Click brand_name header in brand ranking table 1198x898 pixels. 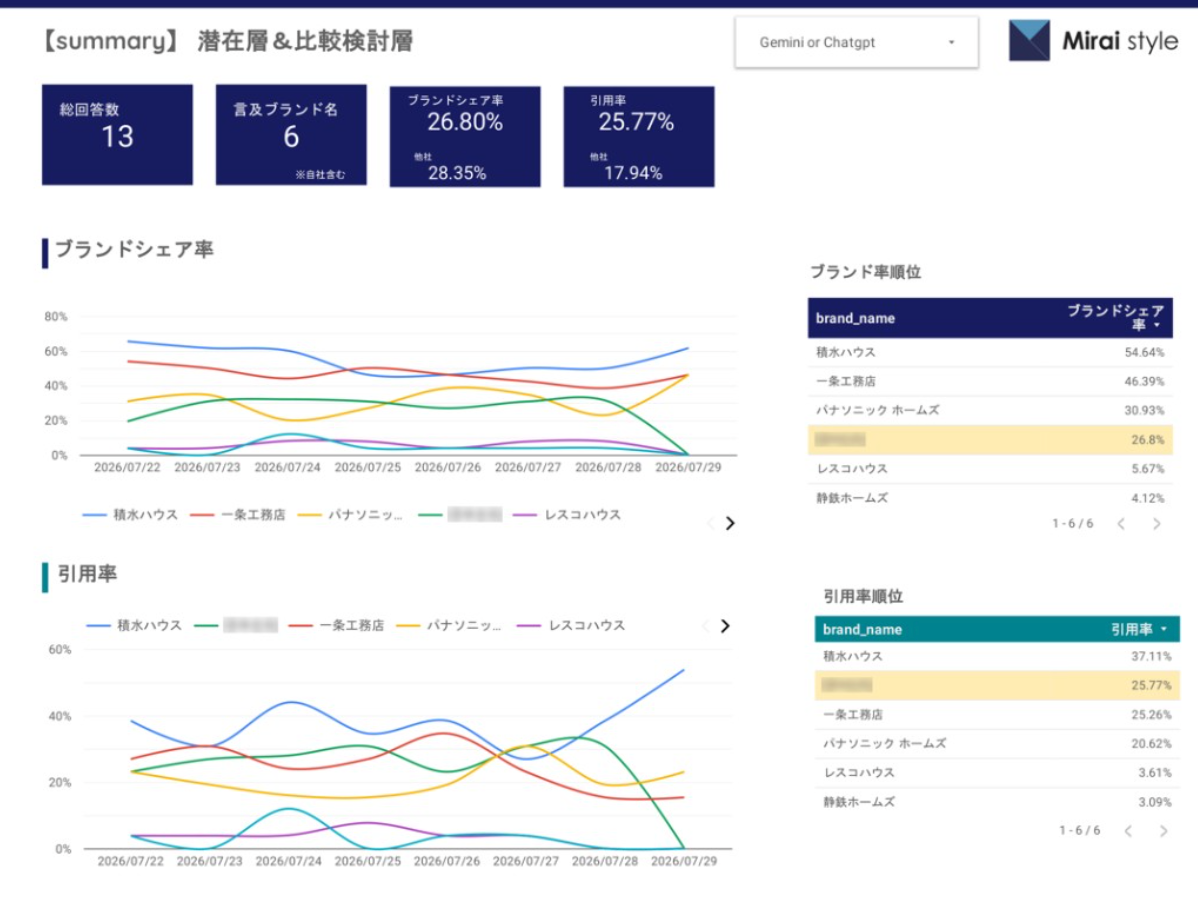855,318
